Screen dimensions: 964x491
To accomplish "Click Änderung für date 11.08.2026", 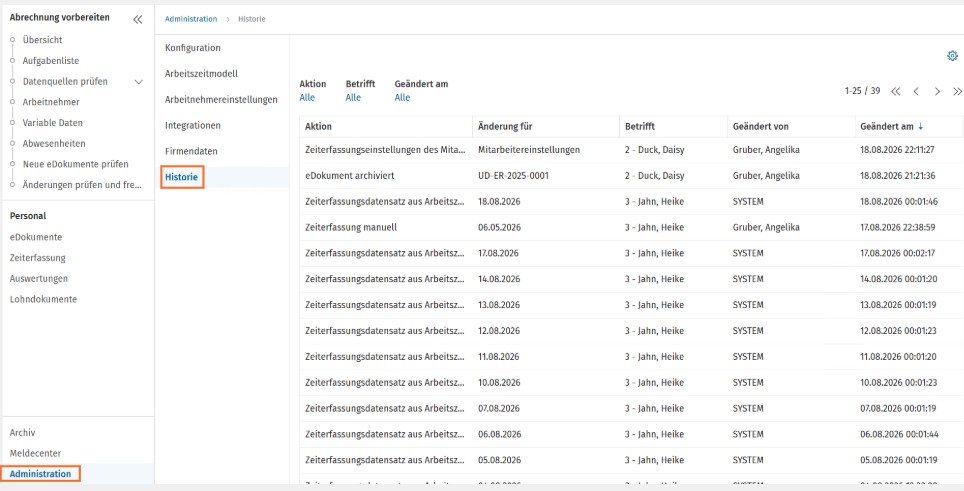I will tap(499, 356).
